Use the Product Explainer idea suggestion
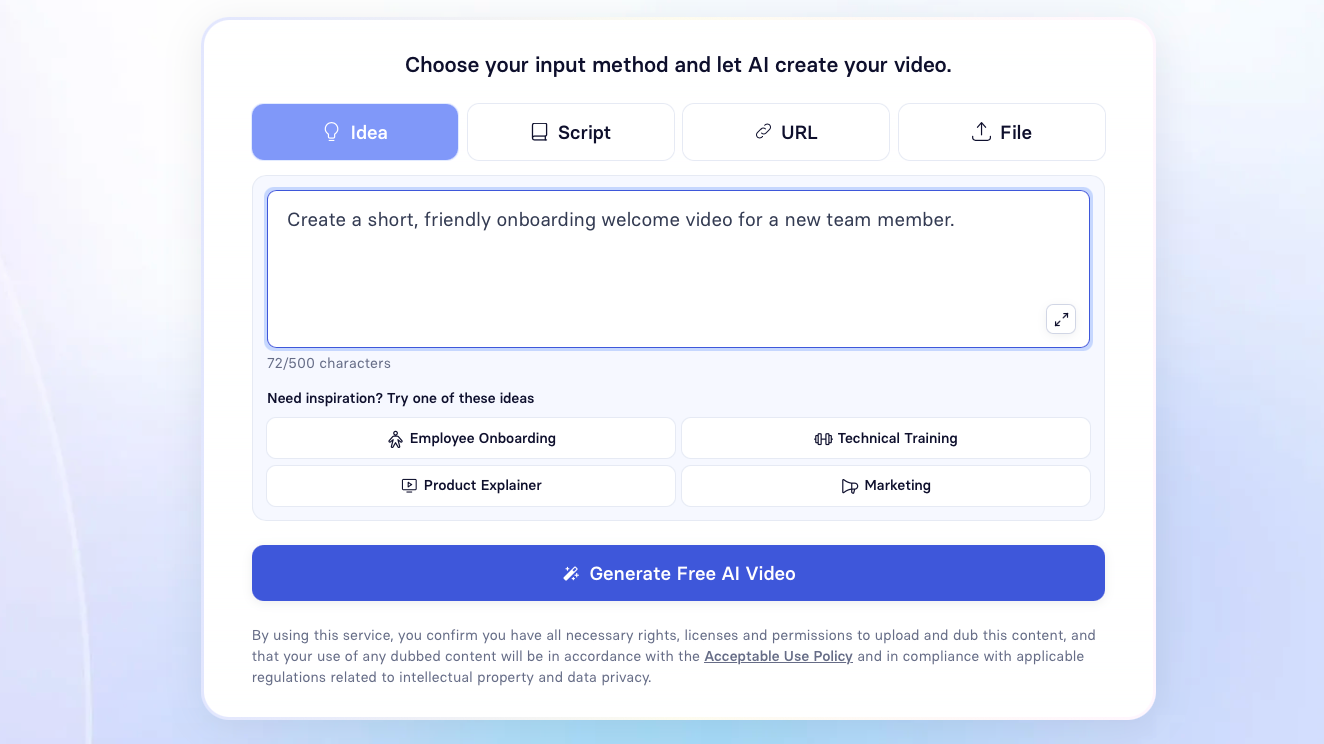This screenshot has width=1324, height=744. [x=471, y=485]
